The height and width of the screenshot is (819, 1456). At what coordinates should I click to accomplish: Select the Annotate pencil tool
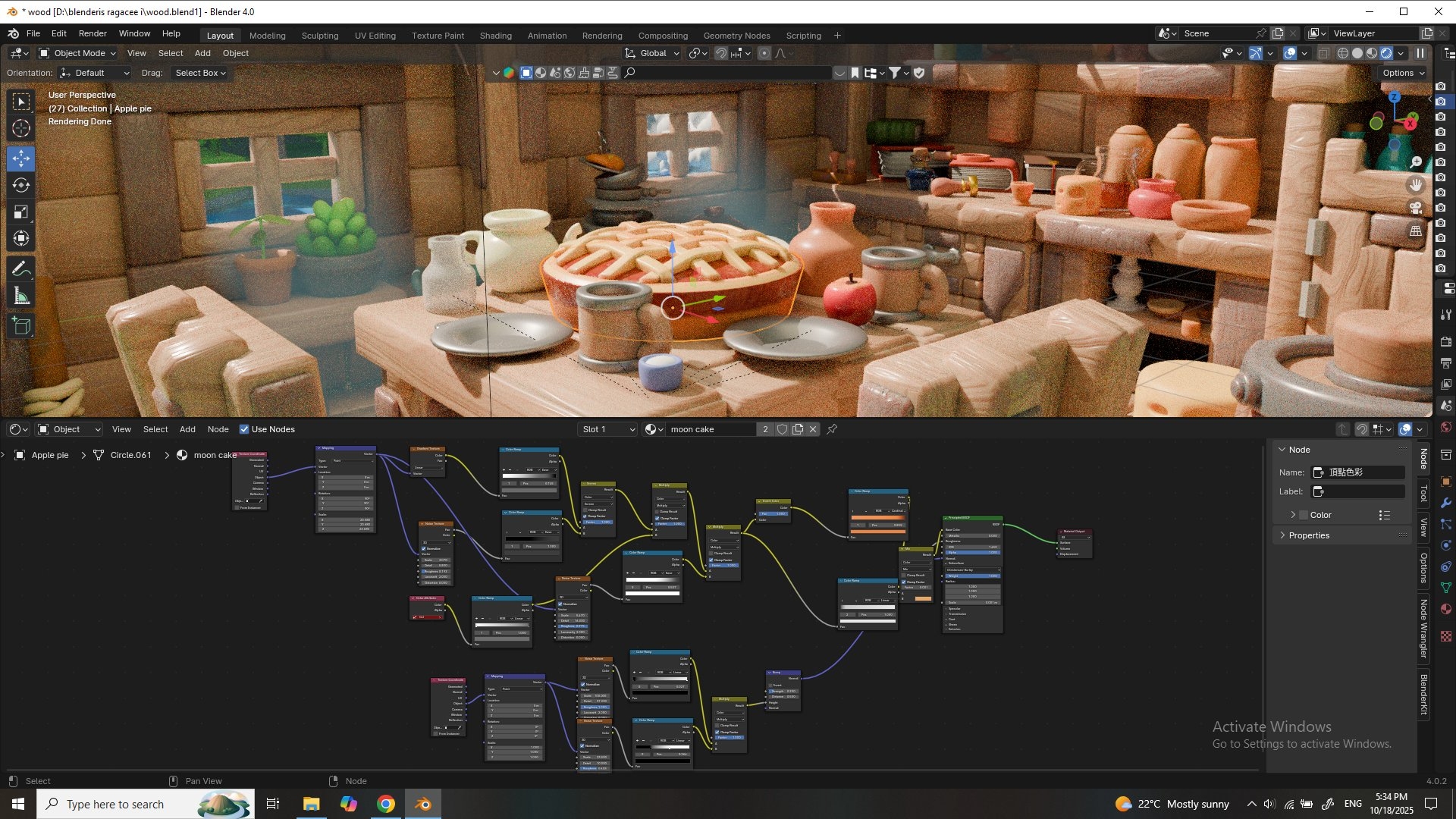[x=21, y=269]
